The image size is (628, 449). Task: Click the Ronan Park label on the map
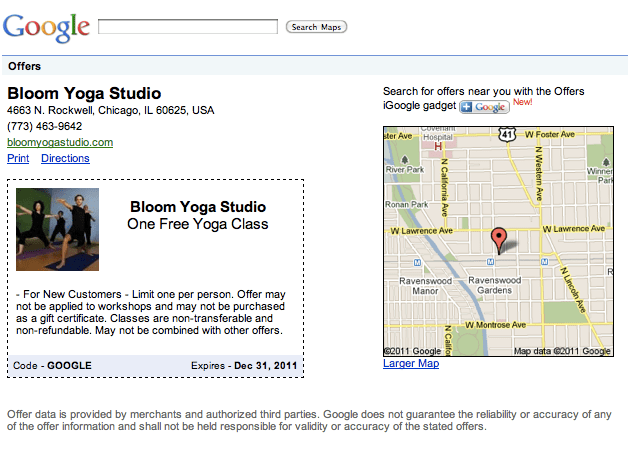pos(405,203)
